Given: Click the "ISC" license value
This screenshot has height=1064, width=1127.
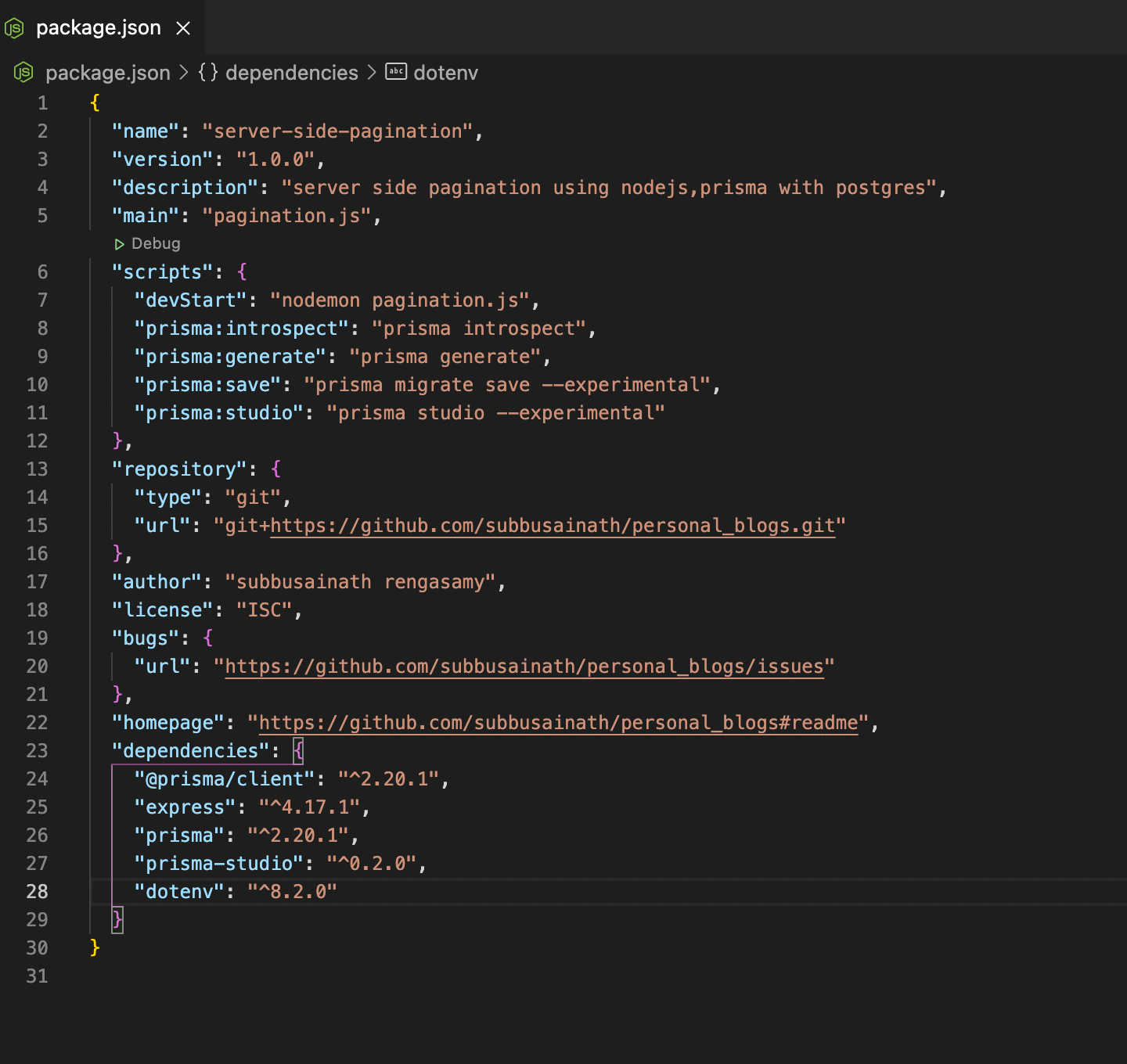Looking at the screenshot, I should [x=265, y=609].
